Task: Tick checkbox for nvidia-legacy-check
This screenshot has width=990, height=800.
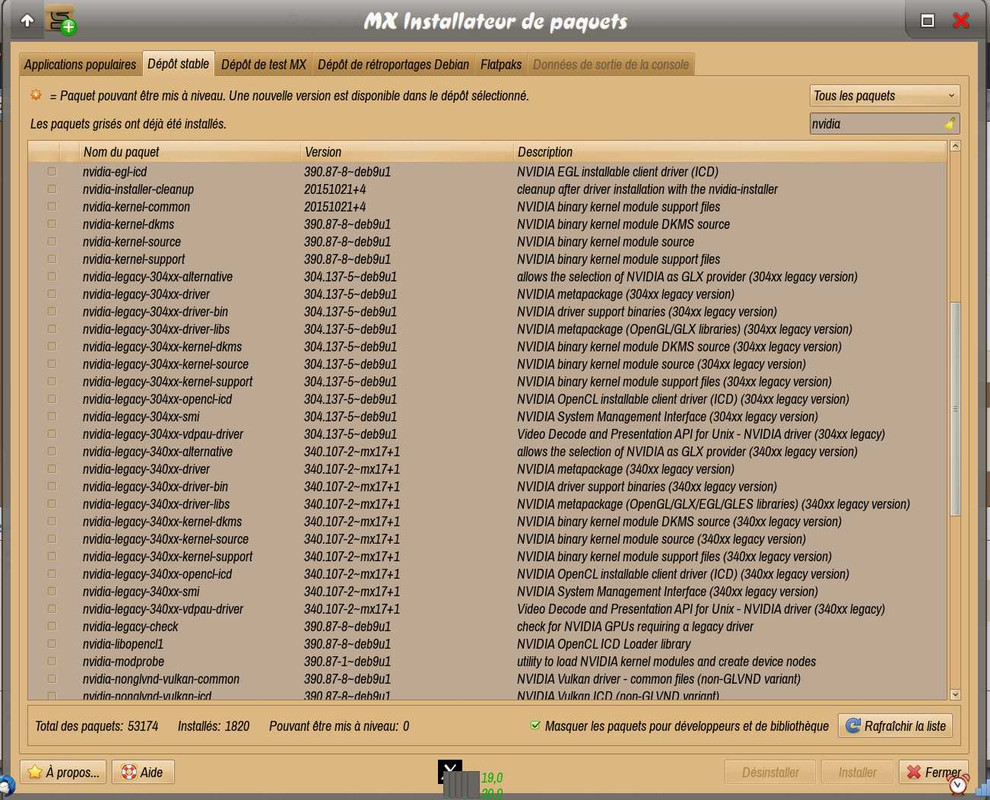Action: pos(52,626)
